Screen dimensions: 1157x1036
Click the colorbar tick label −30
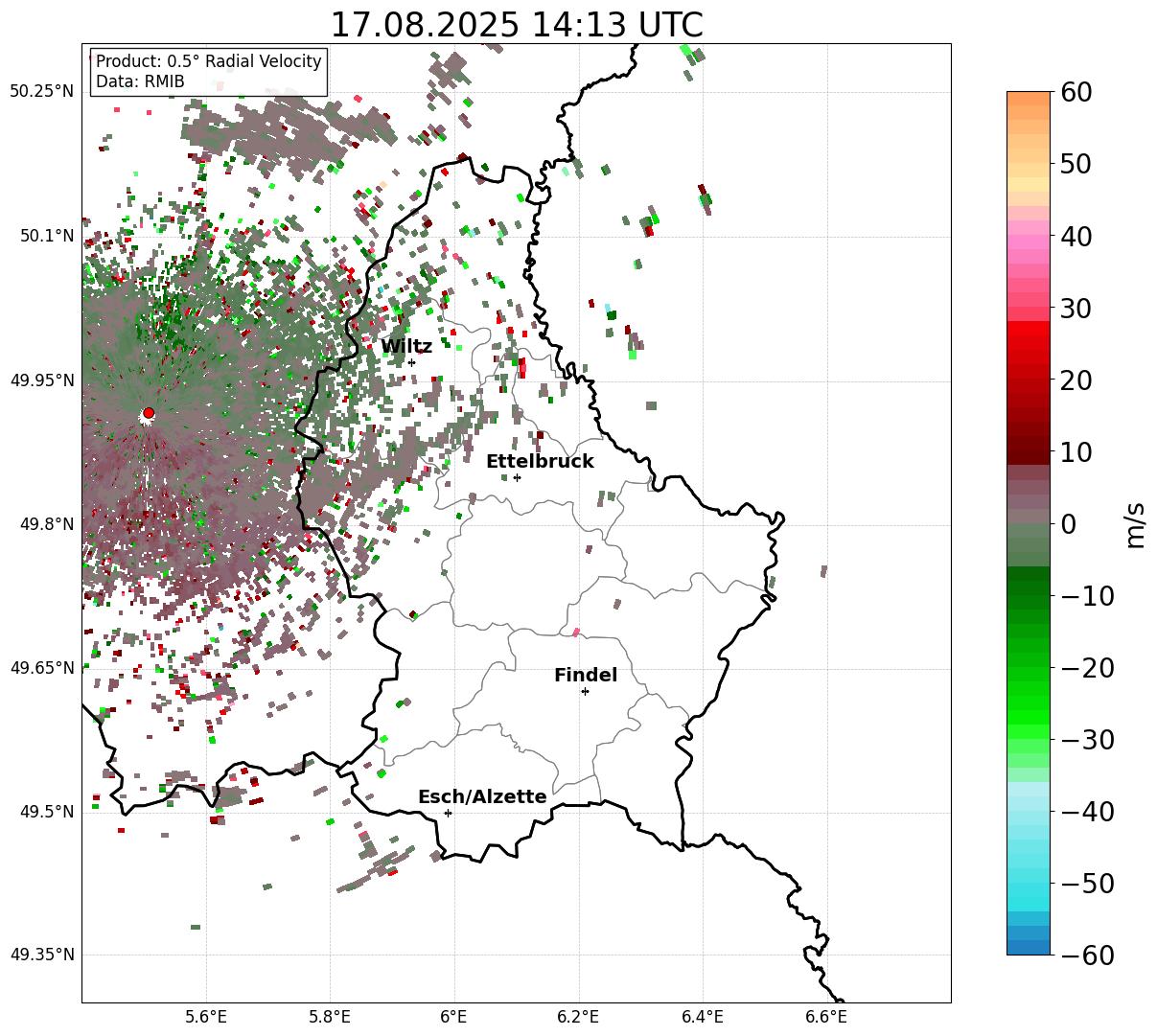(1088, 739)
